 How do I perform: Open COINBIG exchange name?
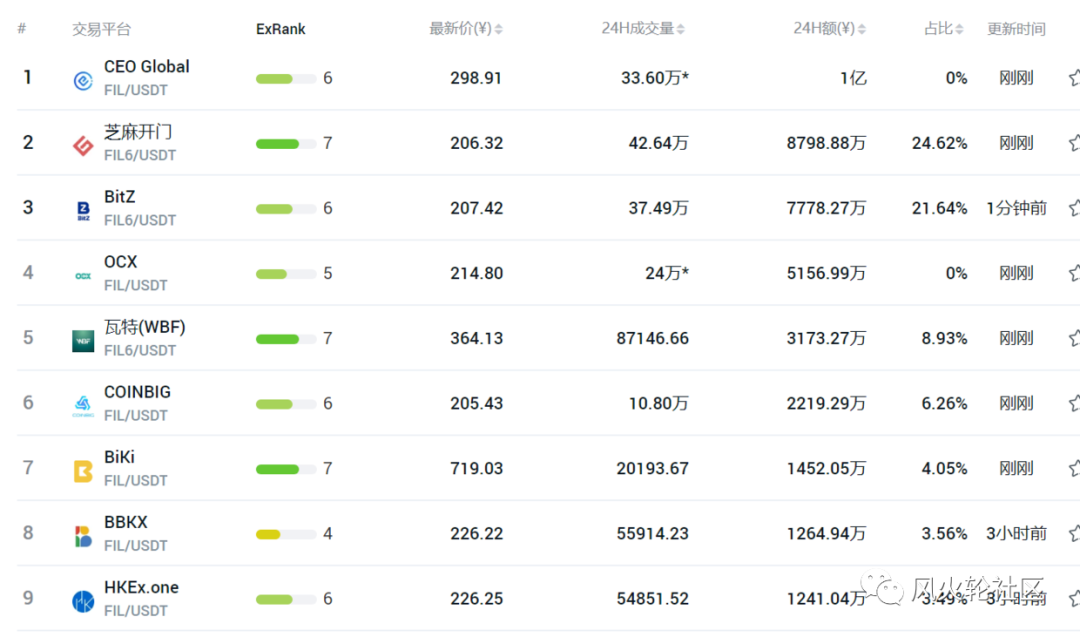point(137,392)
